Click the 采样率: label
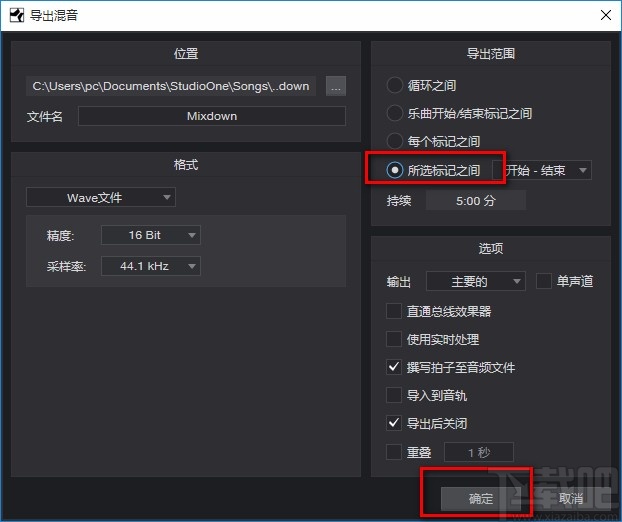The image size is (622, 522). coord(66,266)
